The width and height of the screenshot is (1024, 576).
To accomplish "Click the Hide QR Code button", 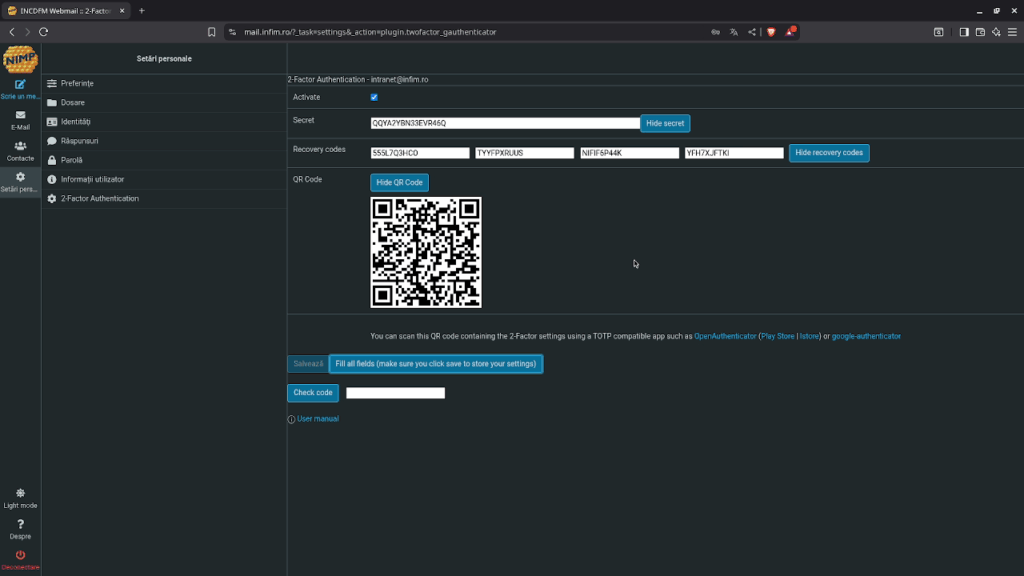I will 399,182.
